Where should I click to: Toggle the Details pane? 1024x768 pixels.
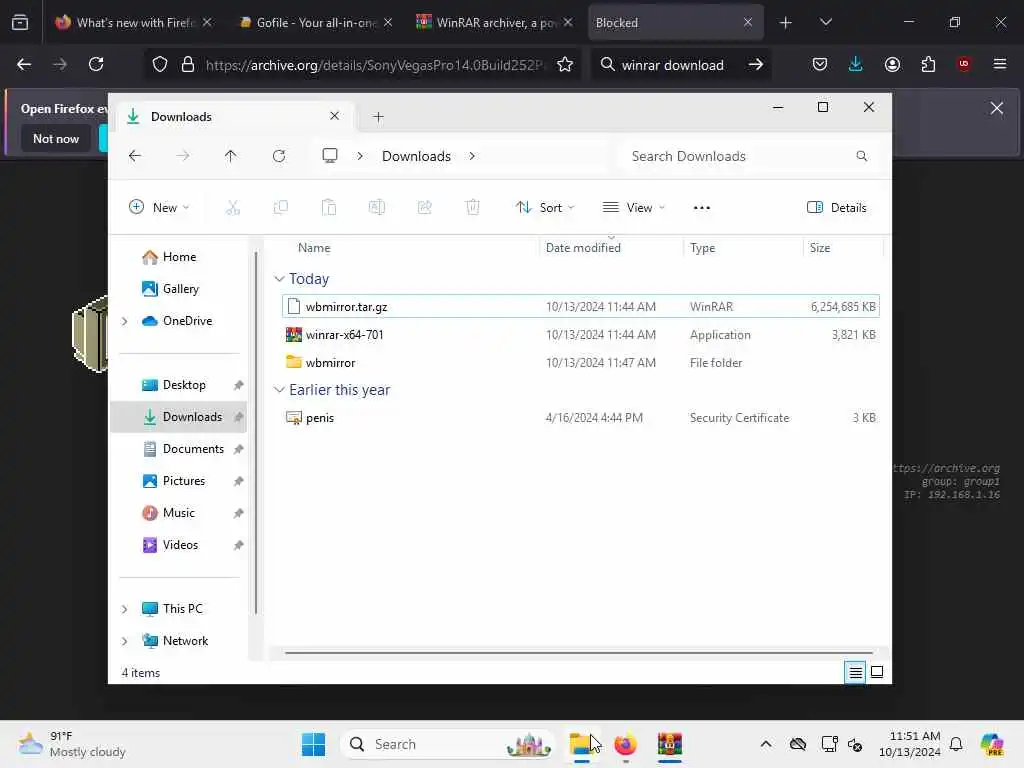837,208
